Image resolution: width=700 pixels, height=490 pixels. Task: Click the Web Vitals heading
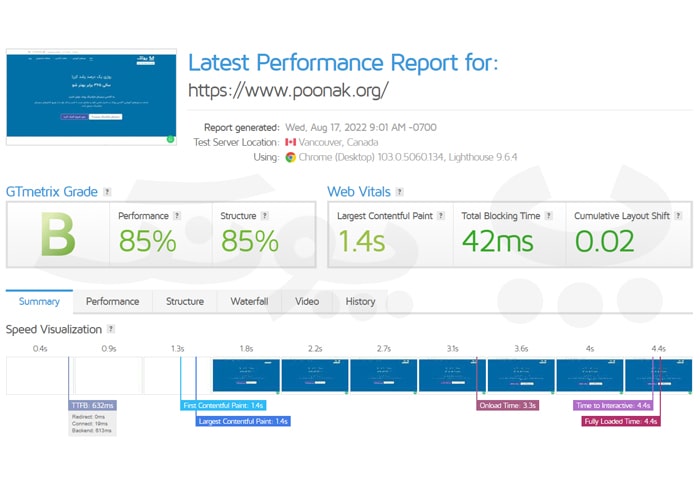coord(359,192)
